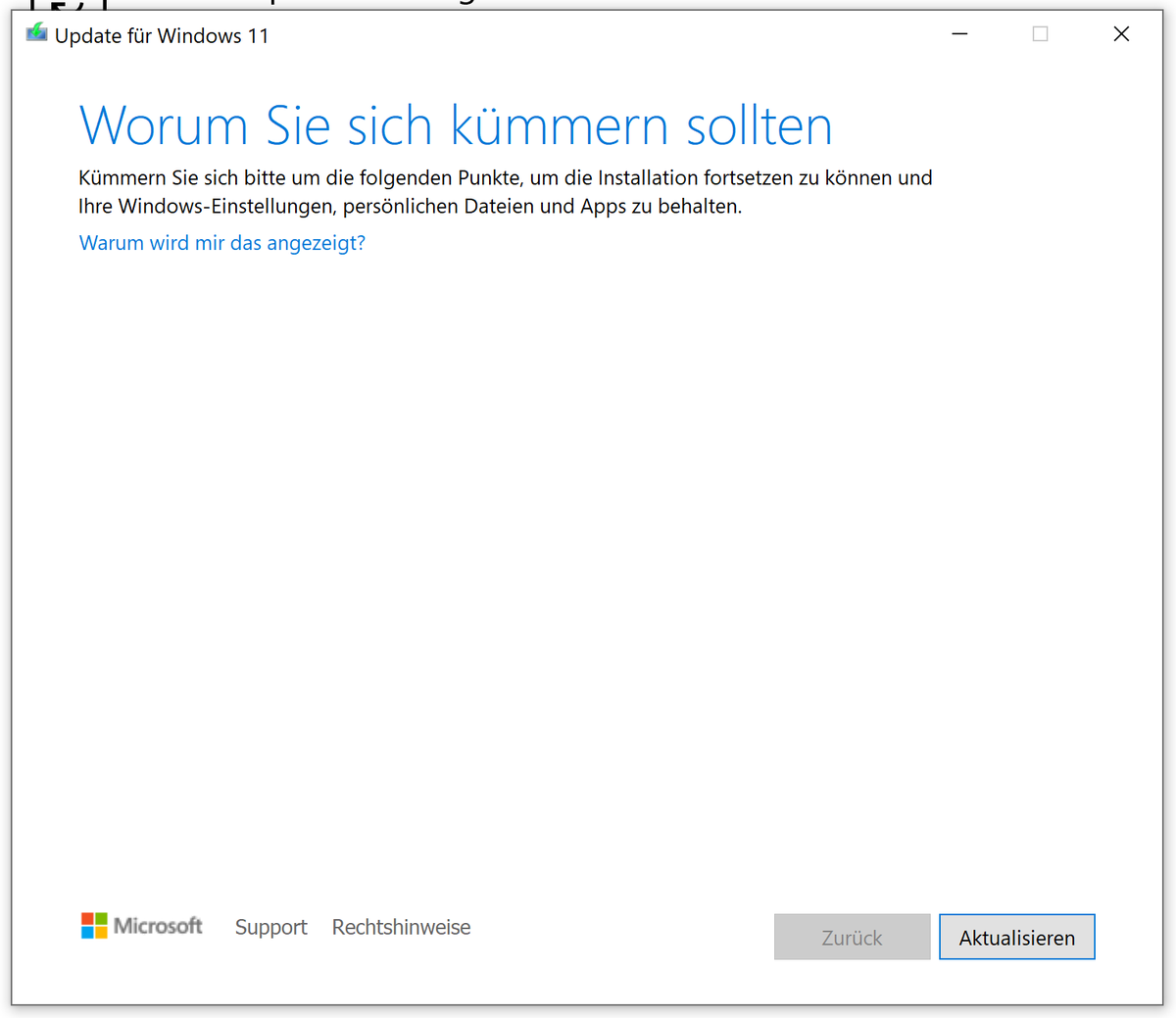Screen dimensions: 1176x1018
Task: Click the Microsoft logo
Action: click(x=141, y=926)
